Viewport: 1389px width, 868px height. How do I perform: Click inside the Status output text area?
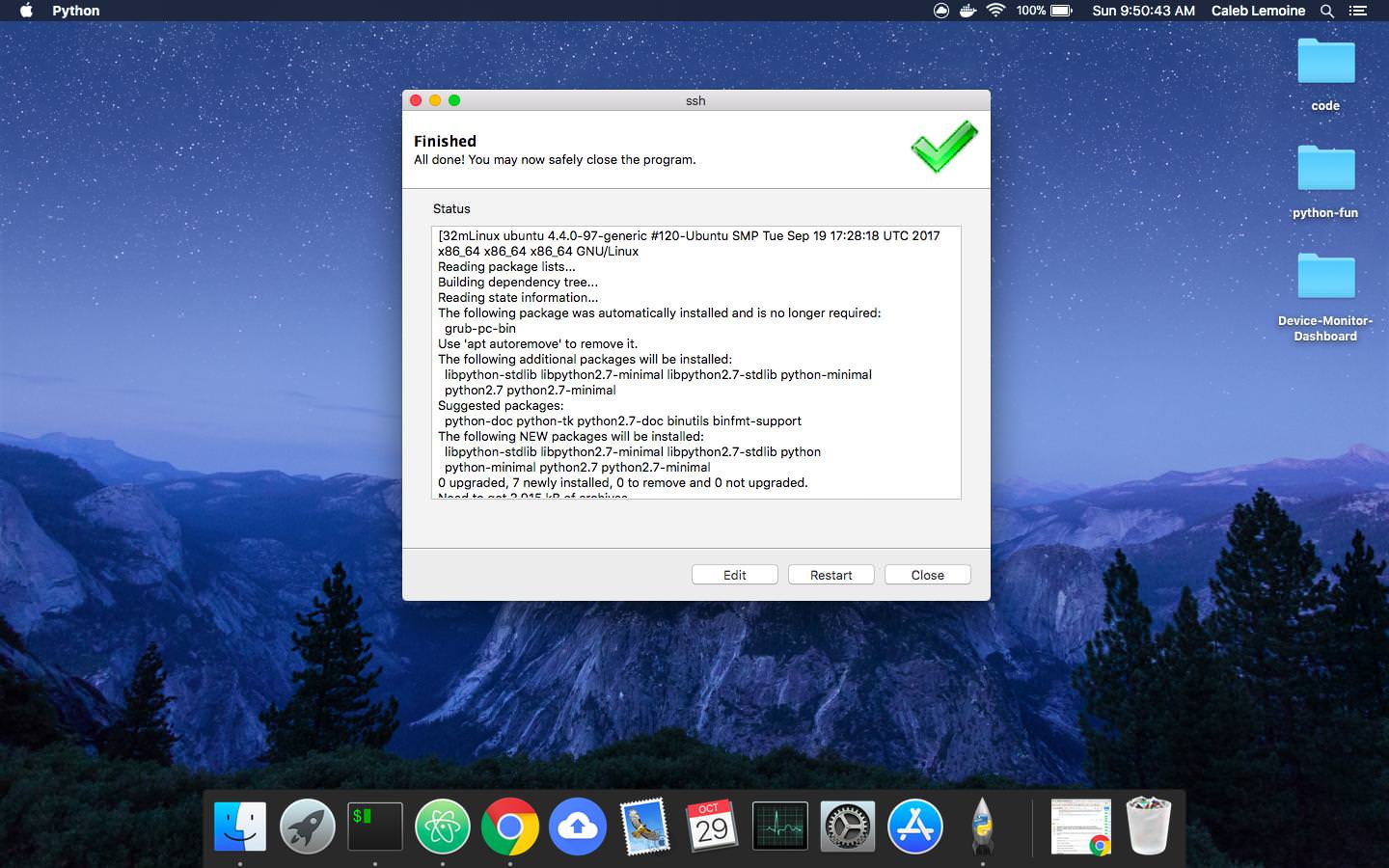tap(696, 363)
